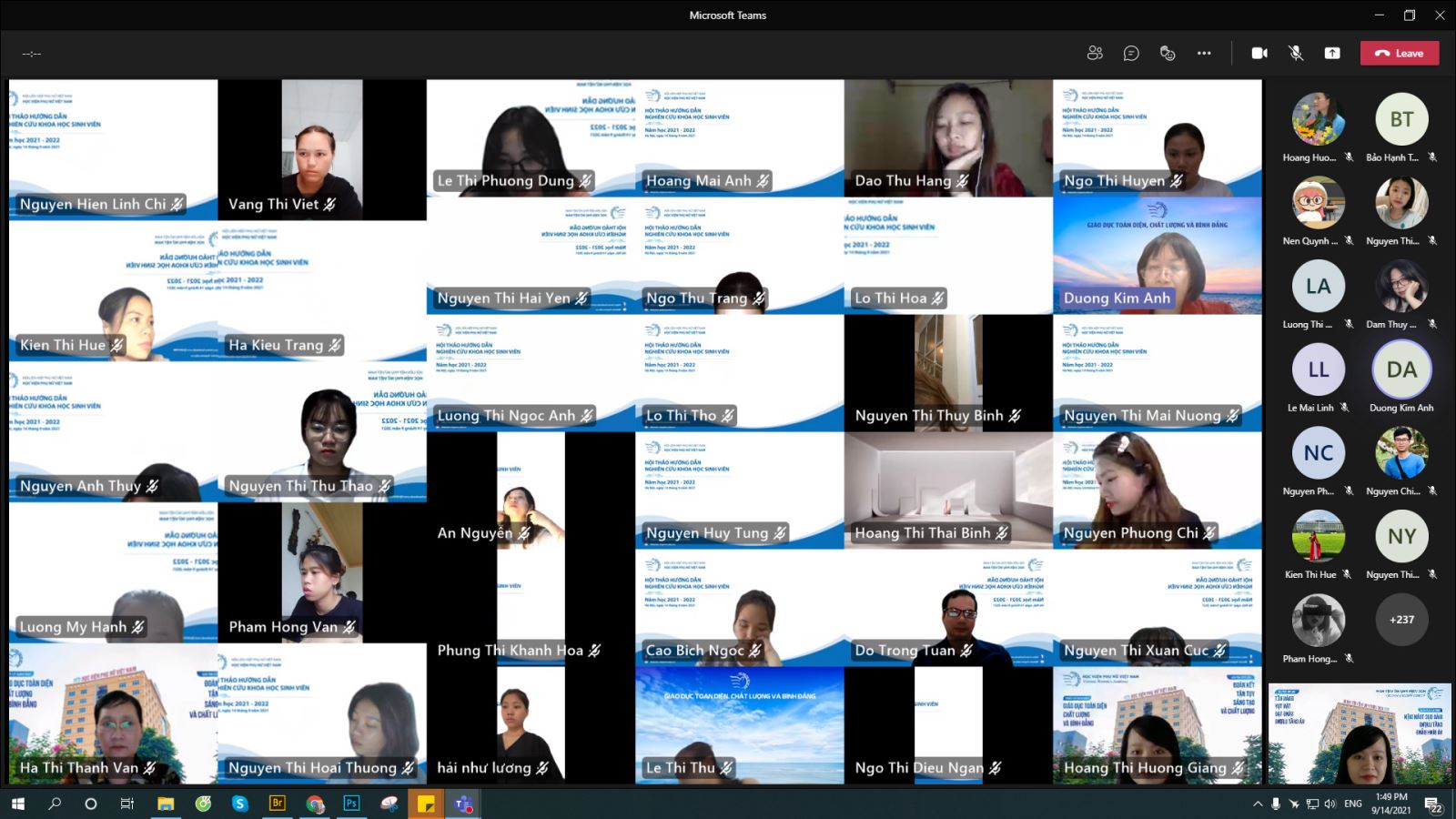Select the Hoang Huo... participant avatar

(x=1319, y=119)
